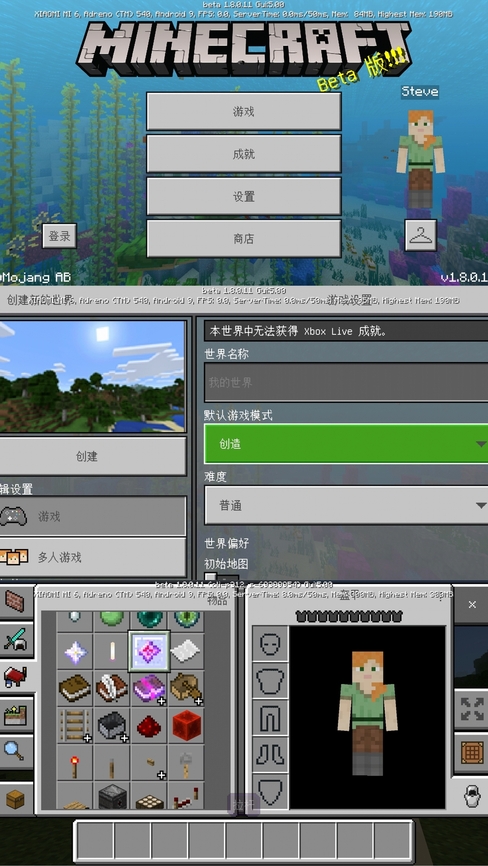488x866 pixels.
Task: Switch to the armor stand view icon
Action: 472,797
